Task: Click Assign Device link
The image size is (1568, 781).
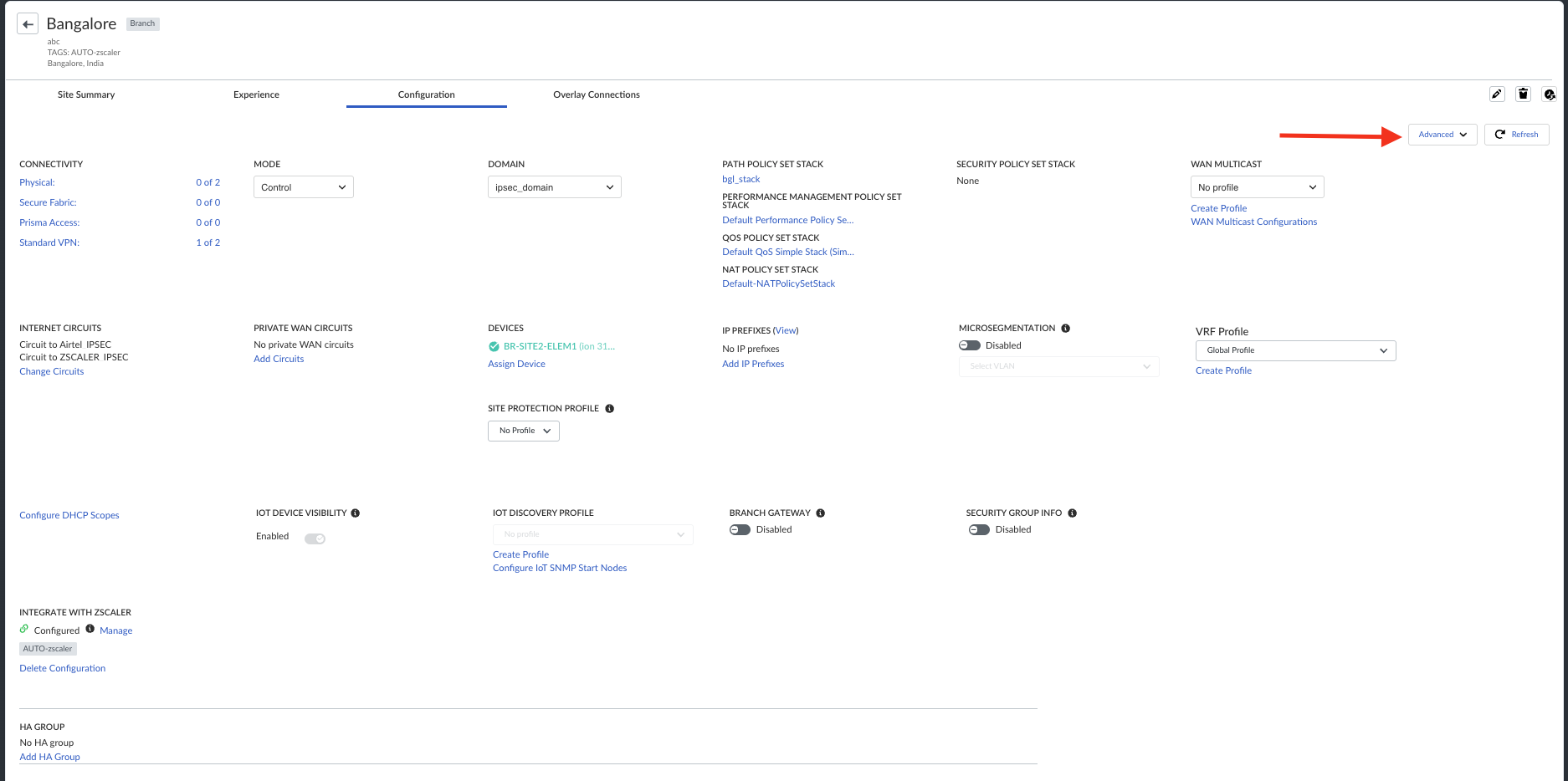Action: point(516,364)
